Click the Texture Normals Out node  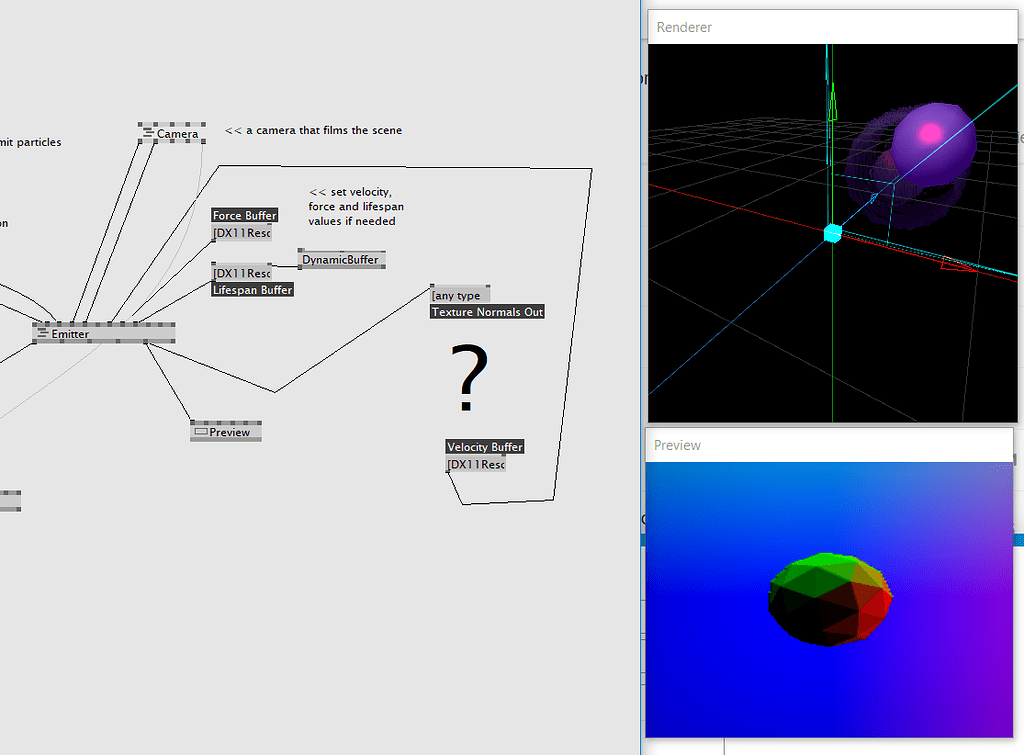click(487, 311)
